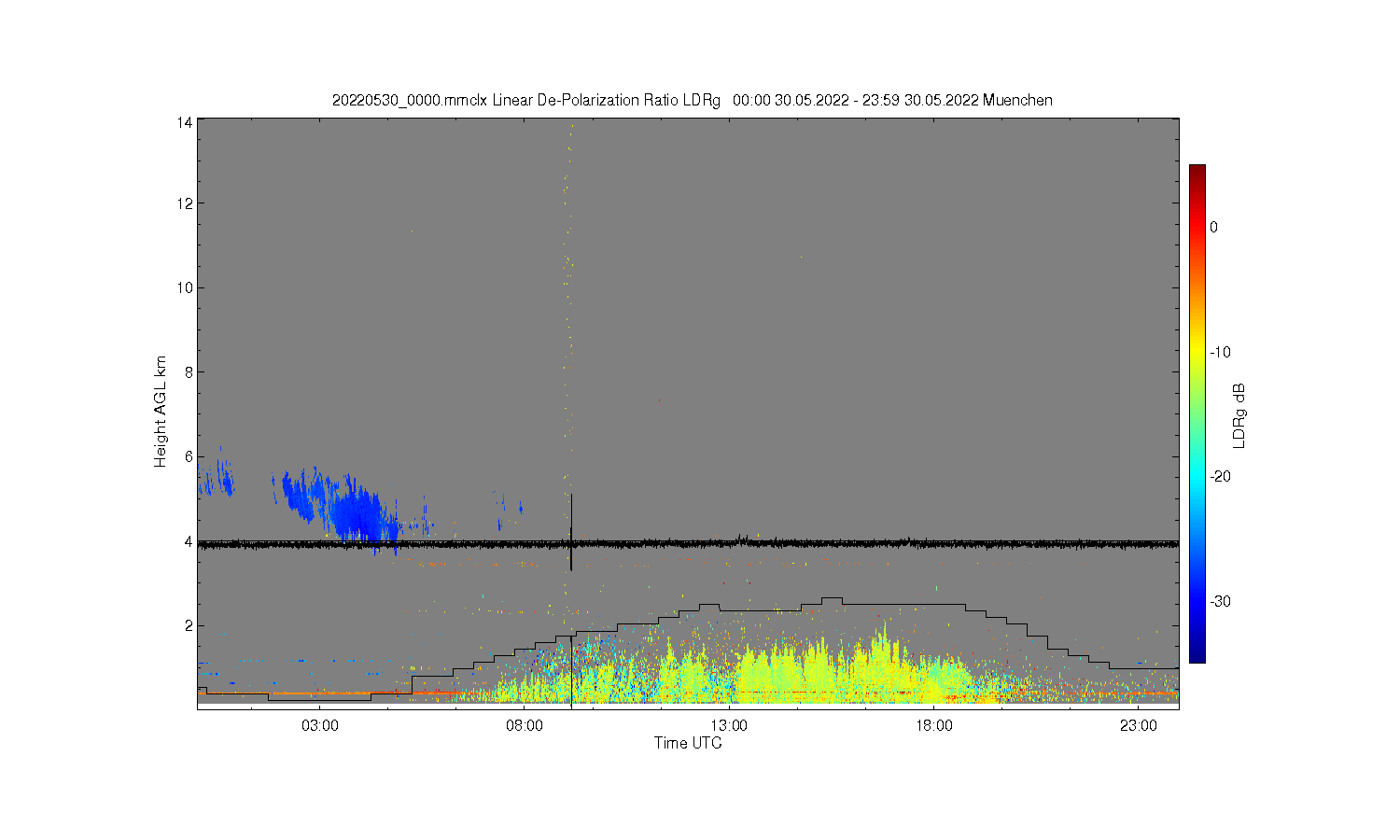The width and height of the screenshot is (1400, 840).
Task: Click the height tick label 4
Action: (189, 541)
